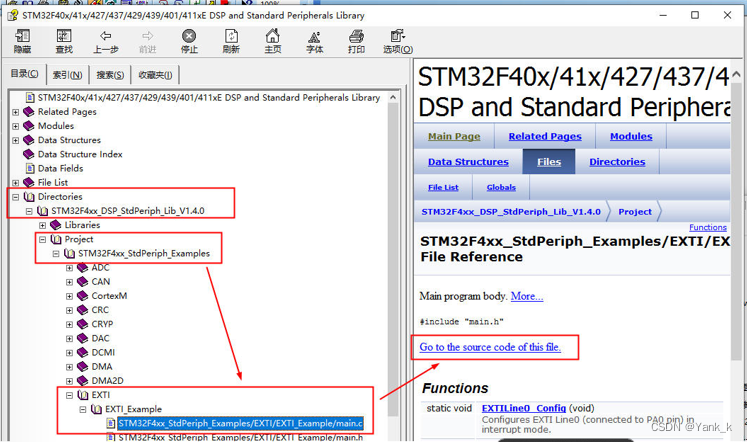
Task: Click the Find (查找) toolbar icon
Action: click(x=64, y=36)
